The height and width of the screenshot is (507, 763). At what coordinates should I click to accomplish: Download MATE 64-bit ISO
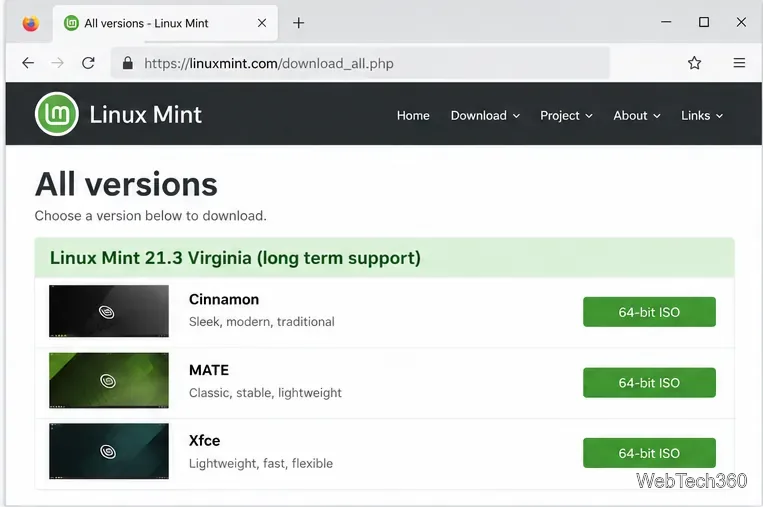pyautogui.click(x=649, y=383)
